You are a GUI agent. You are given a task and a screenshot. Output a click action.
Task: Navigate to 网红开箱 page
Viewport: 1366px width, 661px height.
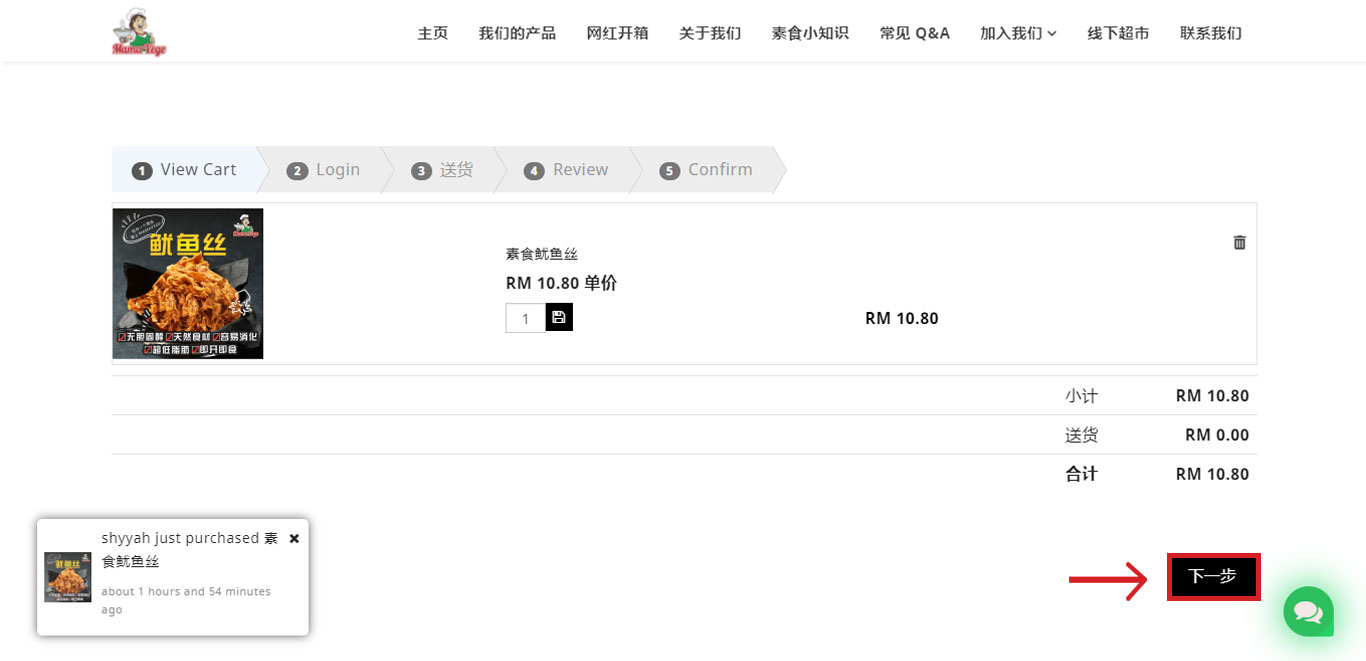point(617,33)
